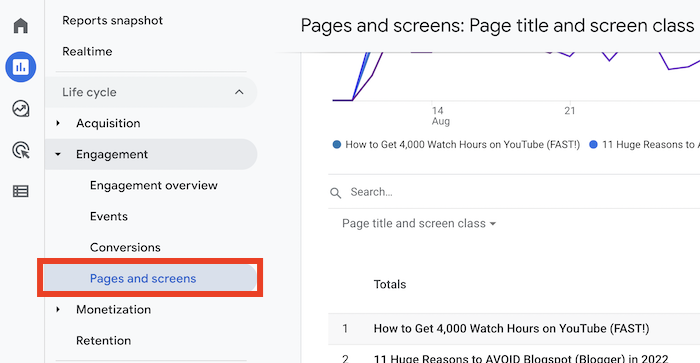Open the Configure table icon
This screenshot has width=700, height=363.
click(x=21, y=192)
